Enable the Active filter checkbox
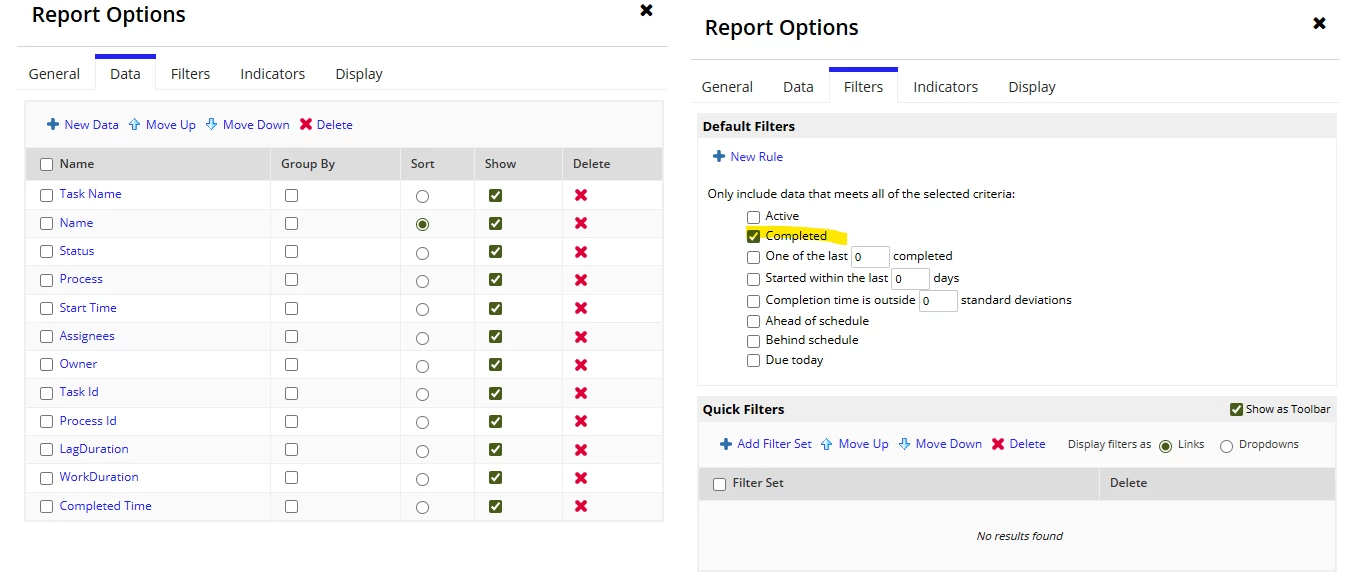1345x577 pixels. pyautogui.click(x=754, y=217)
